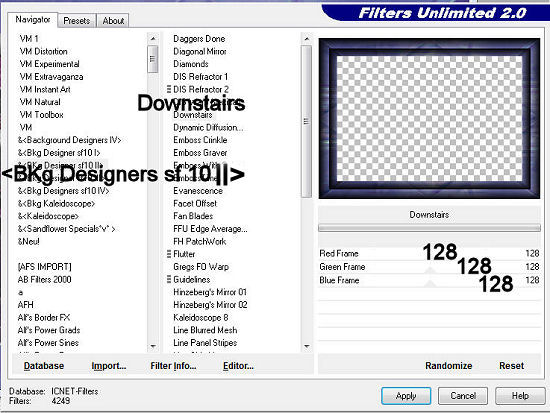The width and height of the screenshot is (550, 413).
Task: Adjust the Blue Frame slider
Action: 429,280
